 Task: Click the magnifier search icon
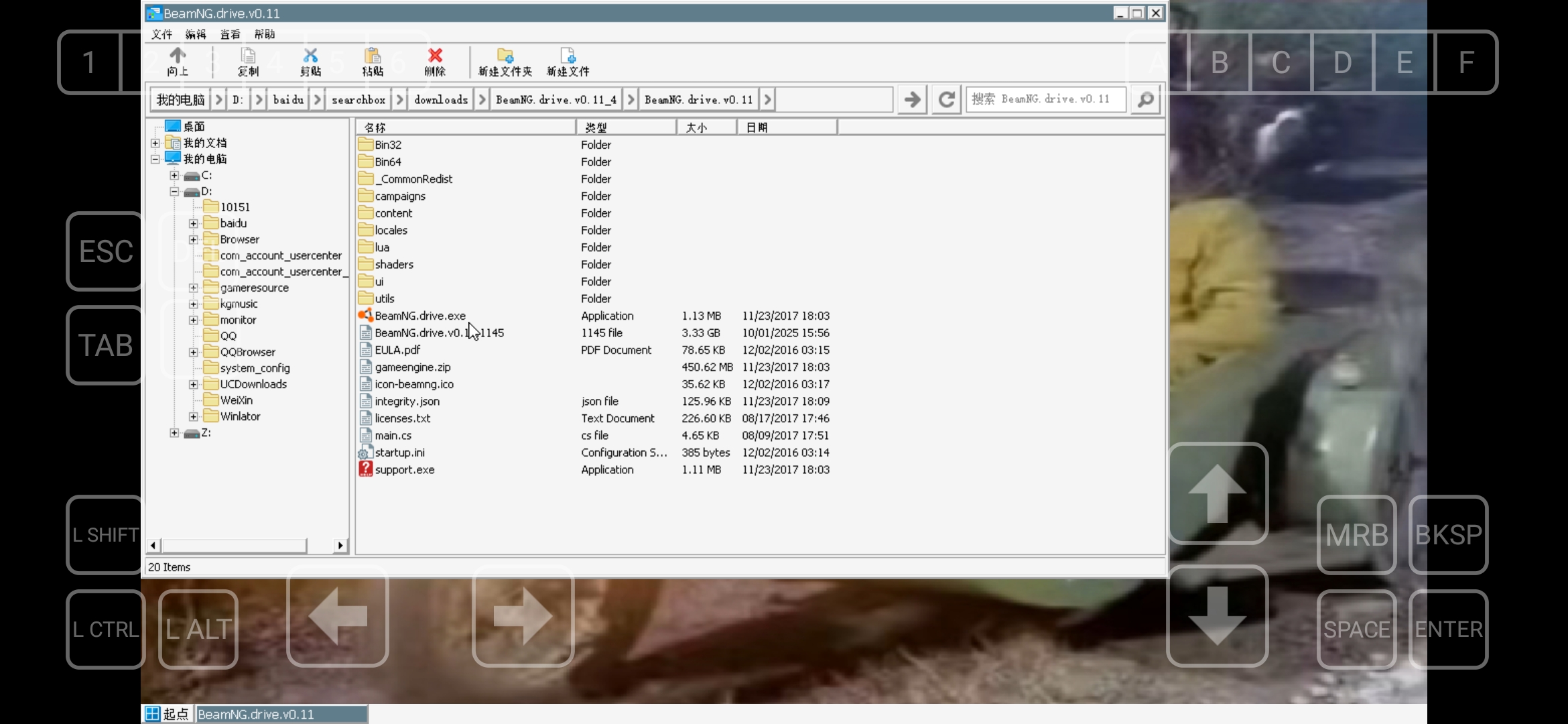1145,100
